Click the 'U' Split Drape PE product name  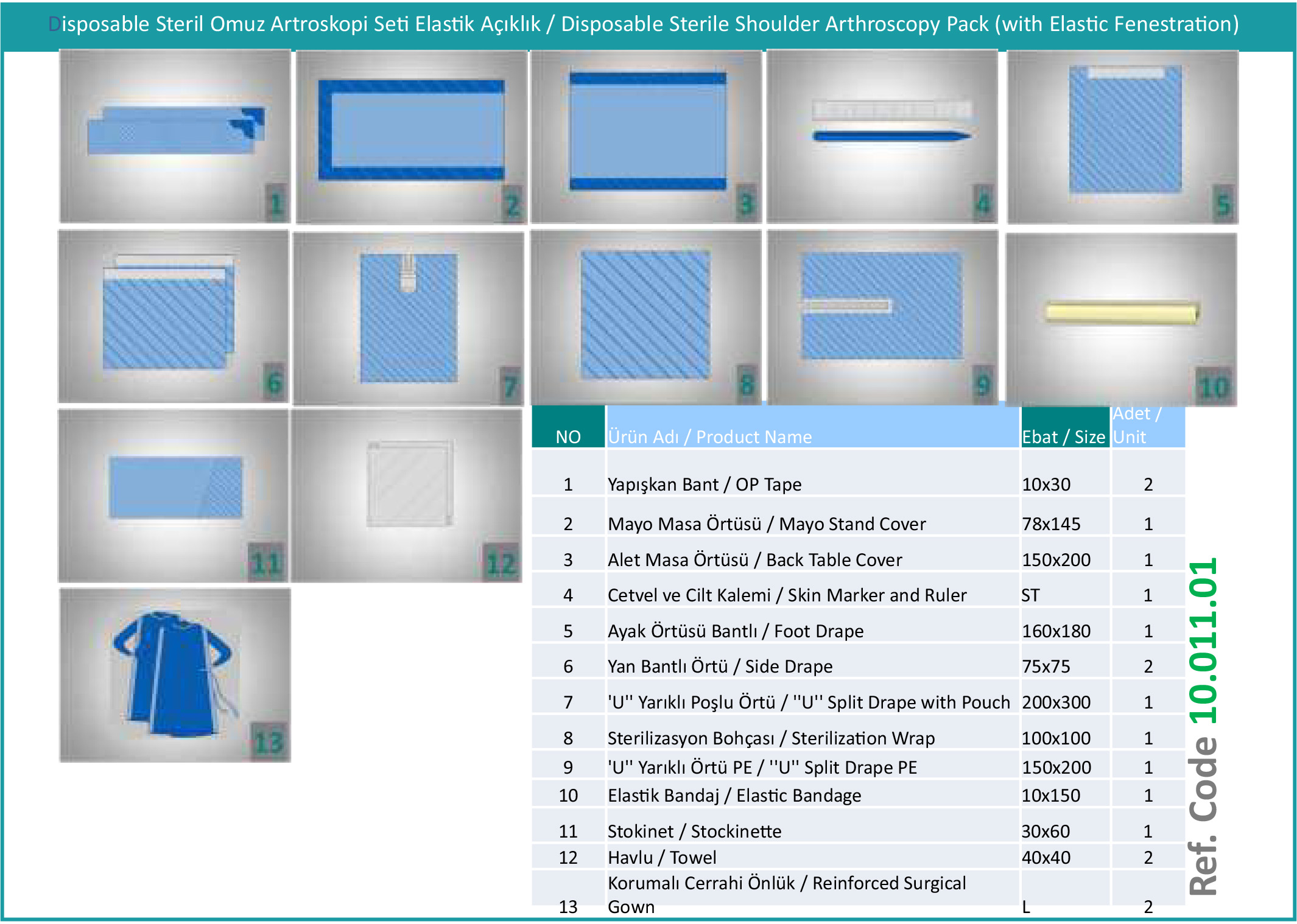pyautogui.click(x=762, y=767)
